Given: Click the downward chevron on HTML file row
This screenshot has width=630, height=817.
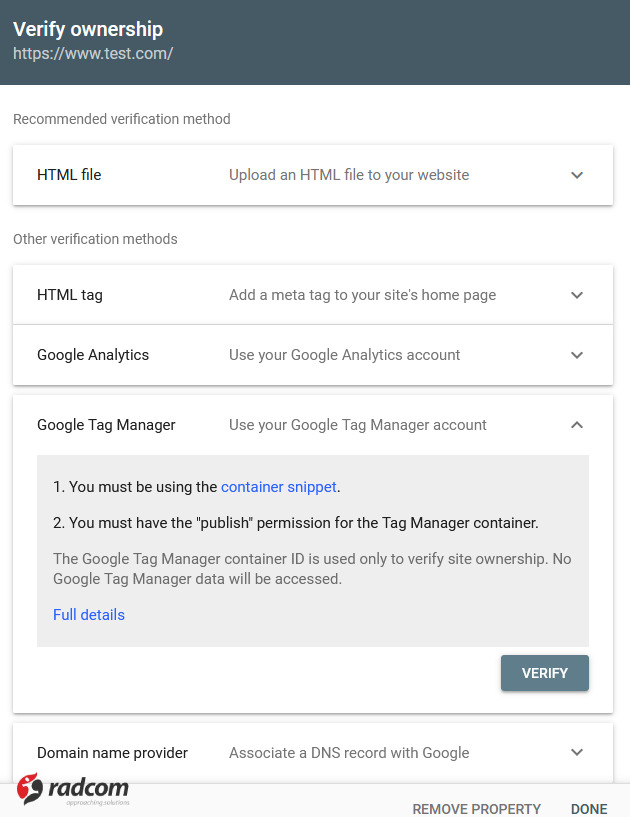Looking at the screenshot, I should 577,174.
